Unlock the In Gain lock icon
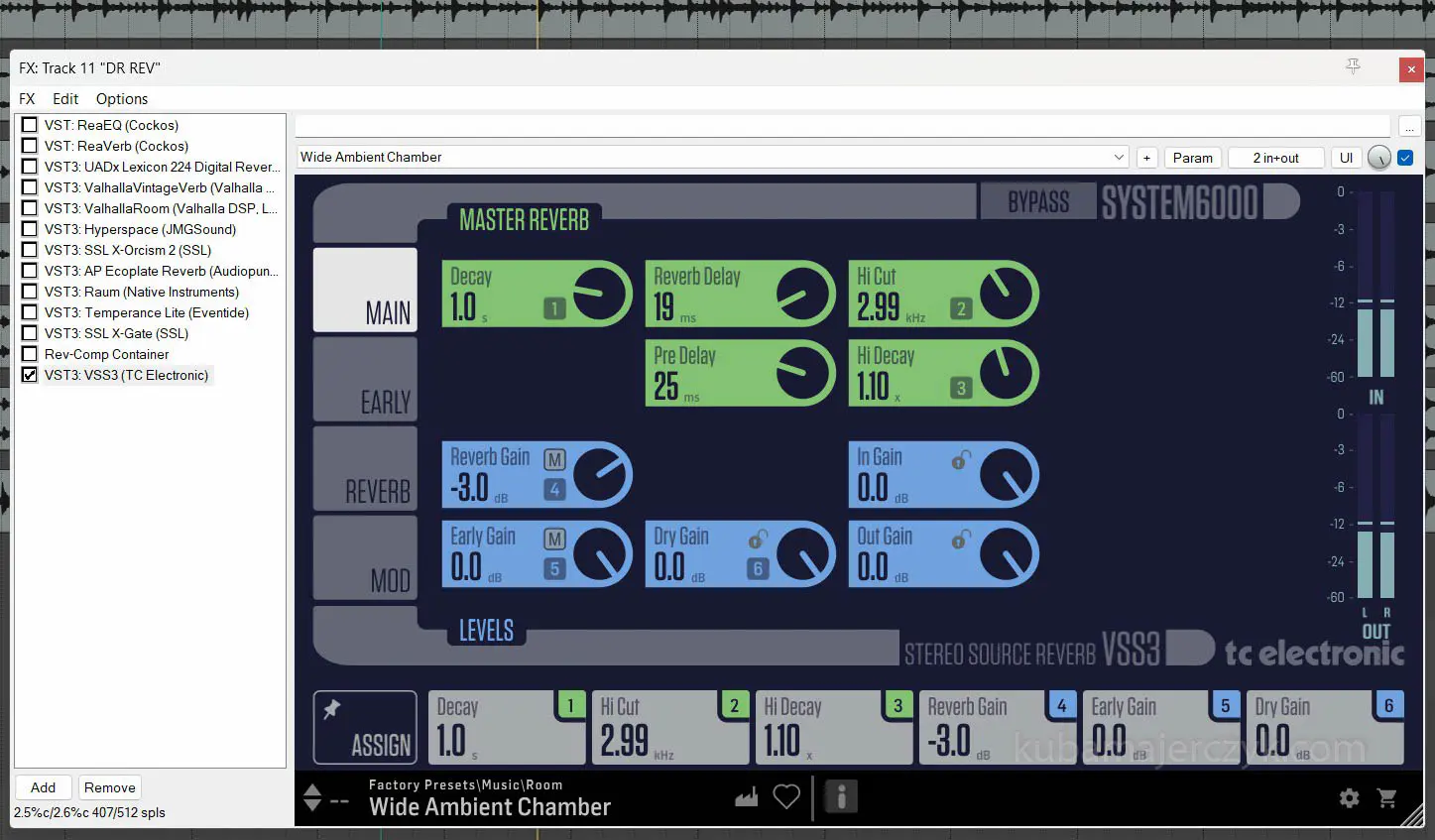1435x840 pixels. click(960, 460)
